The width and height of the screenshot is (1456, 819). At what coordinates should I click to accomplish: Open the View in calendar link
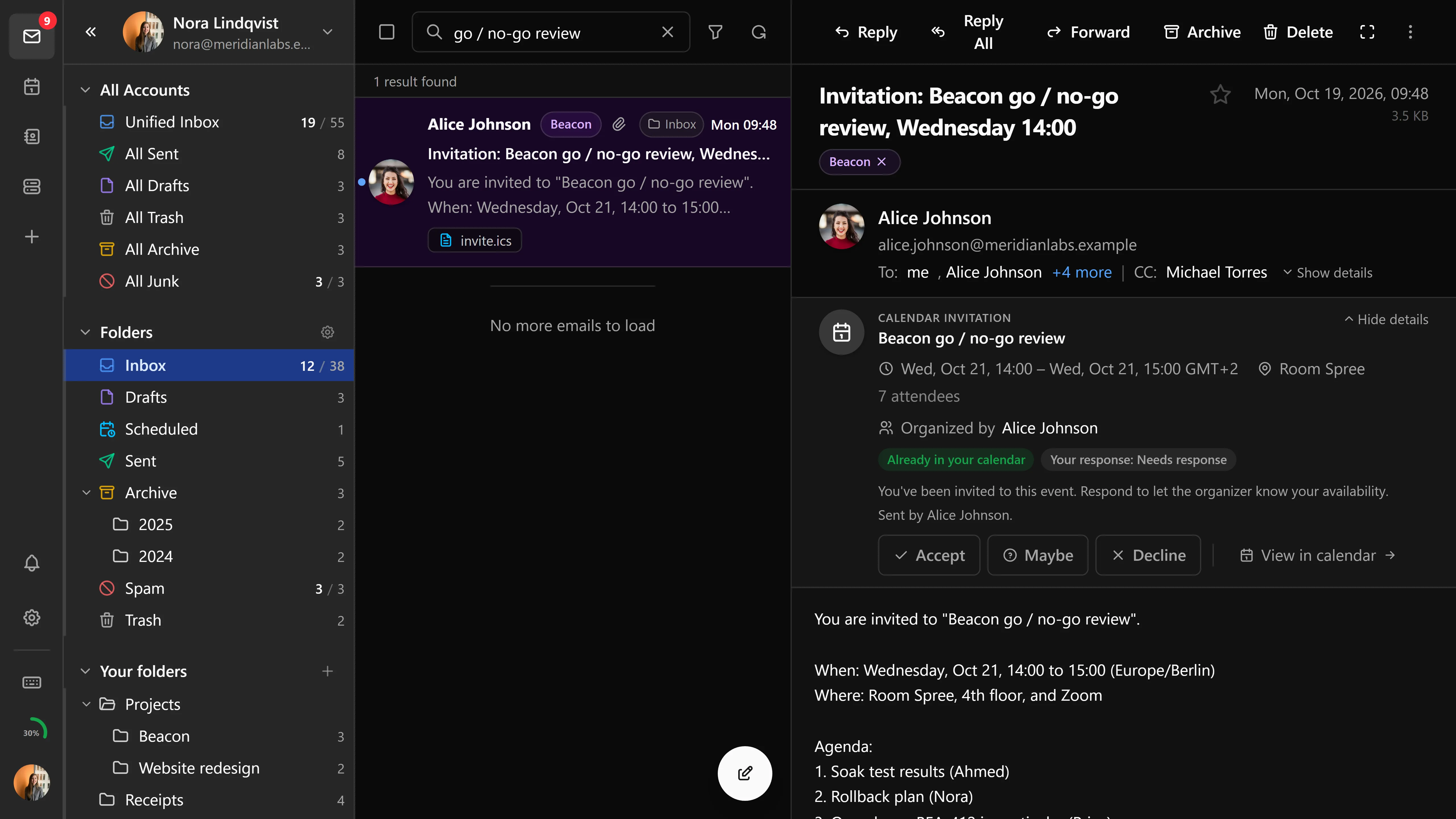tap(1318, 556)
